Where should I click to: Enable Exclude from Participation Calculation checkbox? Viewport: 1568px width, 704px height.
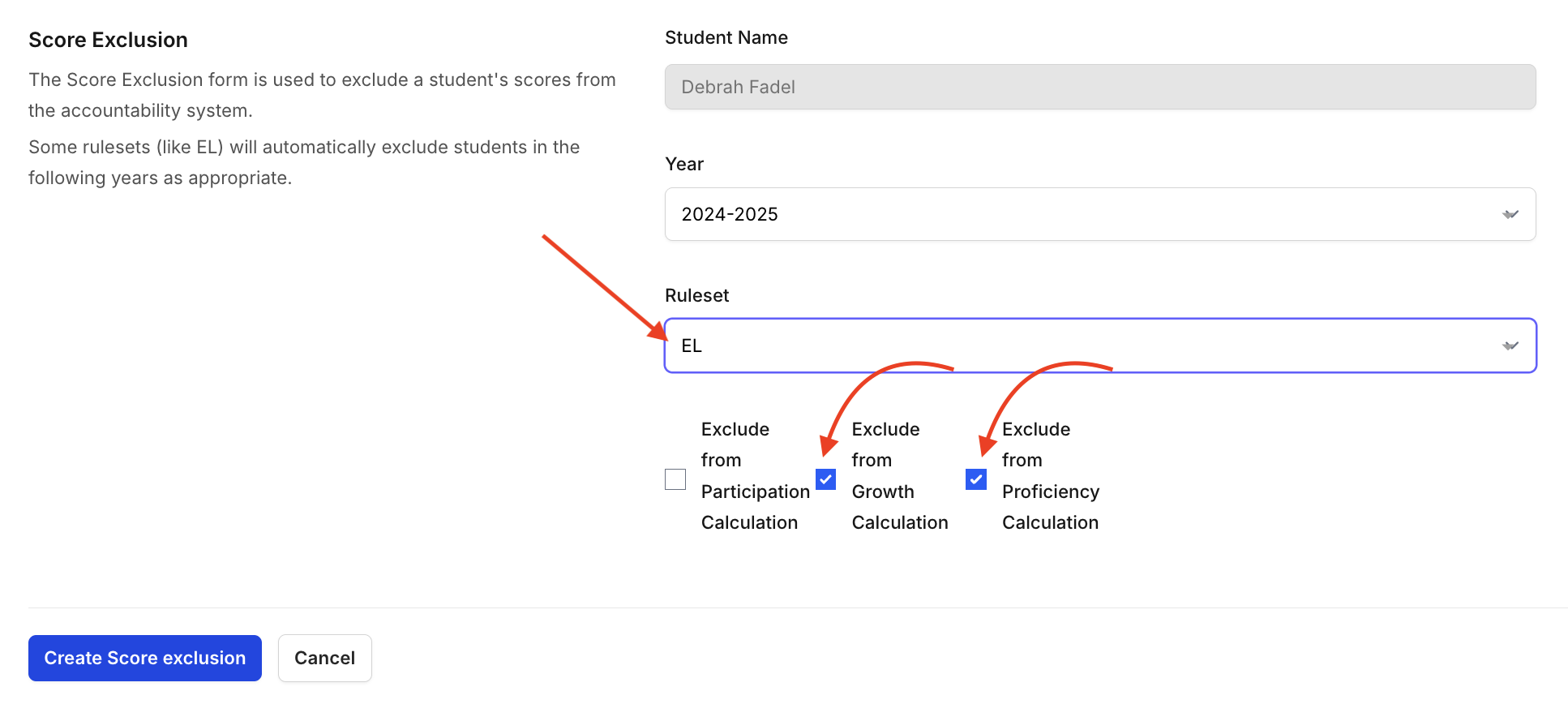coord(675,479)
